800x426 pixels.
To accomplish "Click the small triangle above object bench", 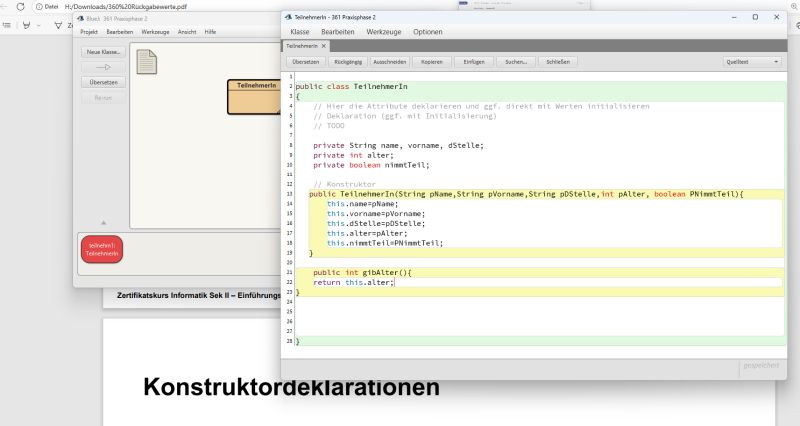I will pyautogui.click(x=103, y=222).
